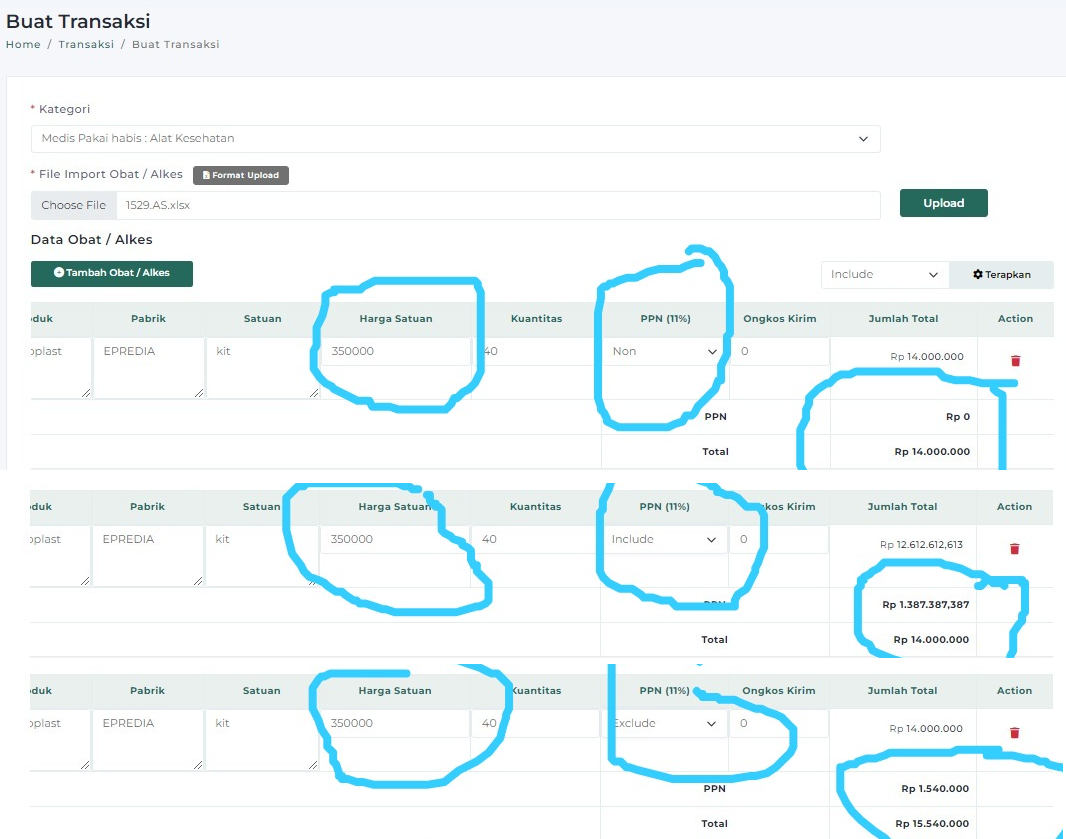Click Ongkos Kirim field in Include PPN row

(779, 539)
